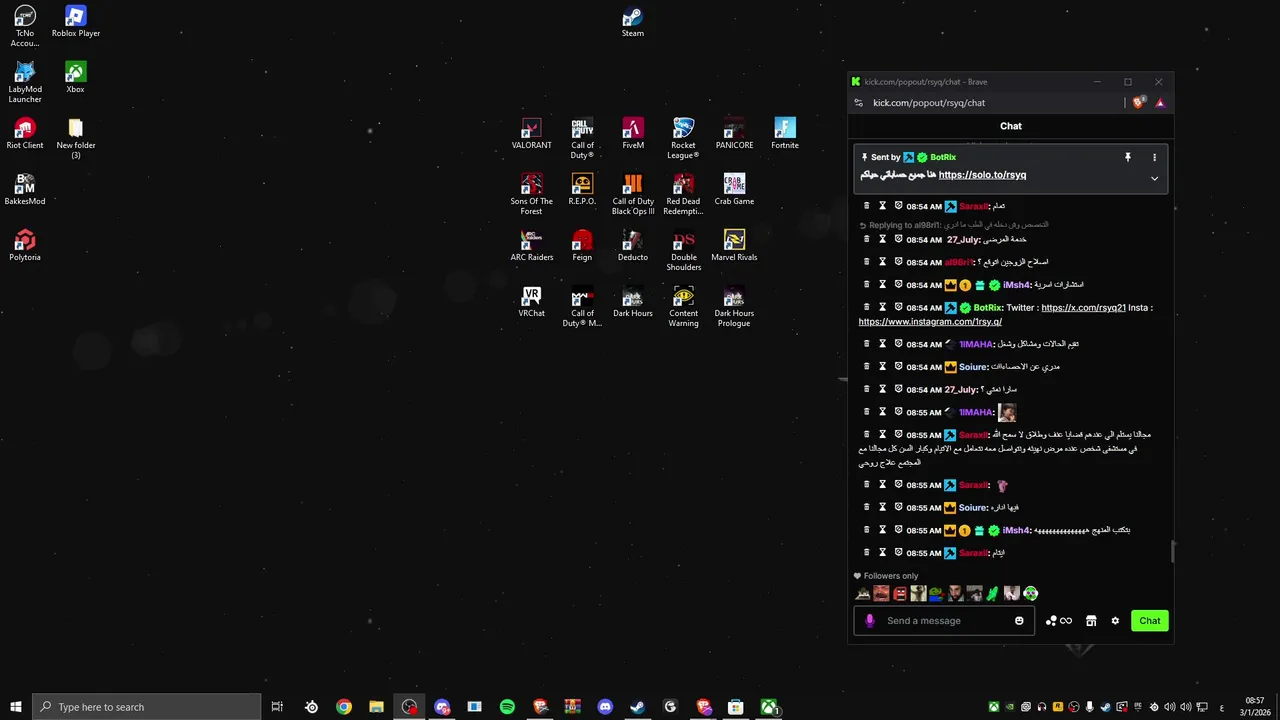The image size is (1280, 720).
Task: Timeout 27_July 08:54 AM خدمة المرضى message
Action: 882,240
